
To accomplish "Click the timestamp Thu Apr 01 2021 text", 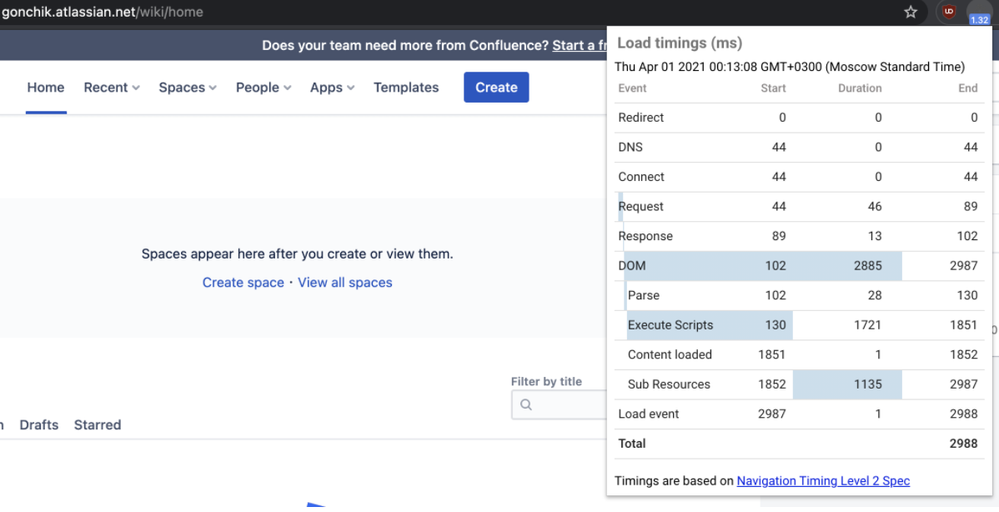I will [x=789, y=66].
